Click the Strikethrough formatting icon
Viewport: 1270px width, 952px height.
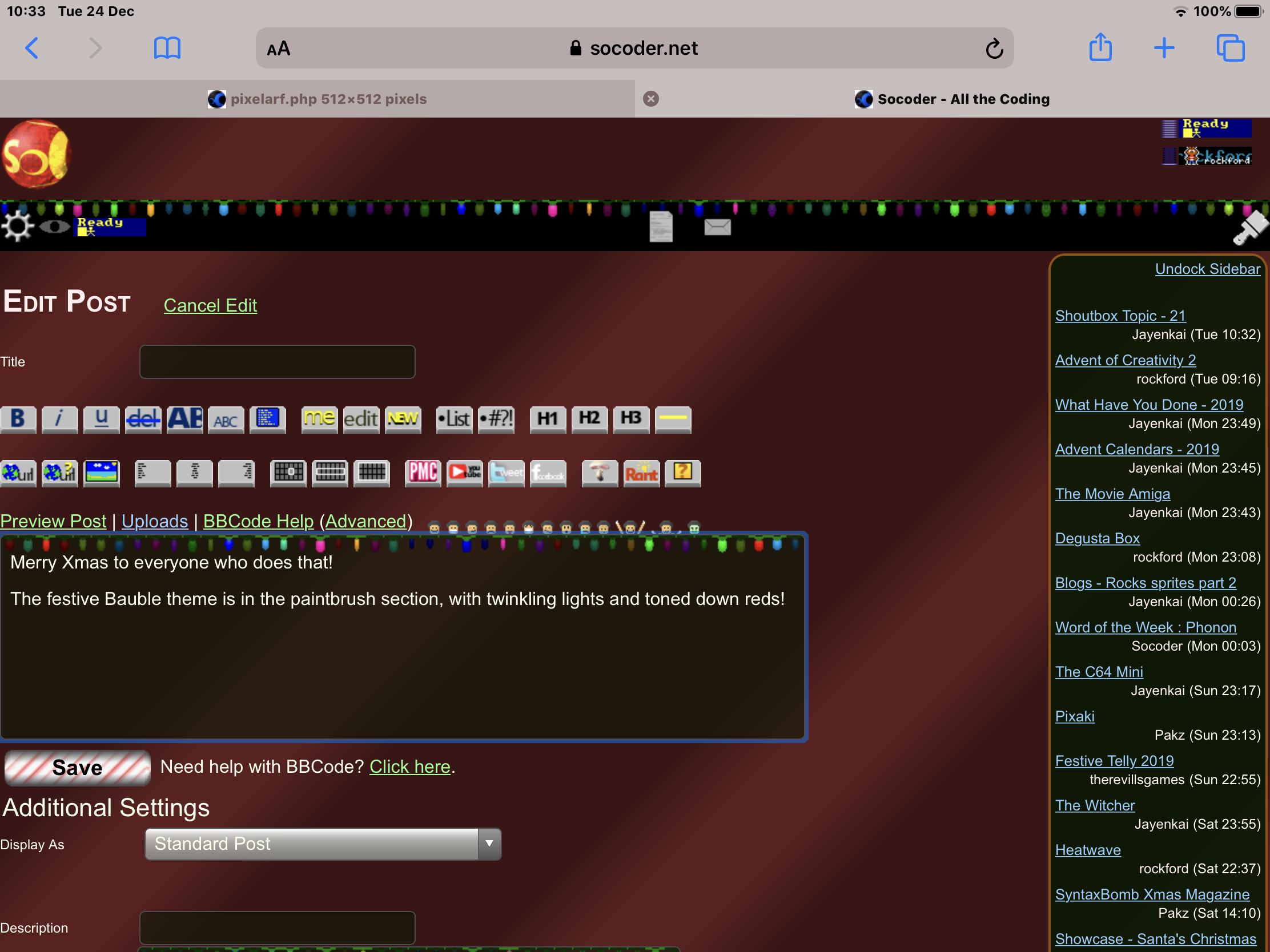pos(142,418)
